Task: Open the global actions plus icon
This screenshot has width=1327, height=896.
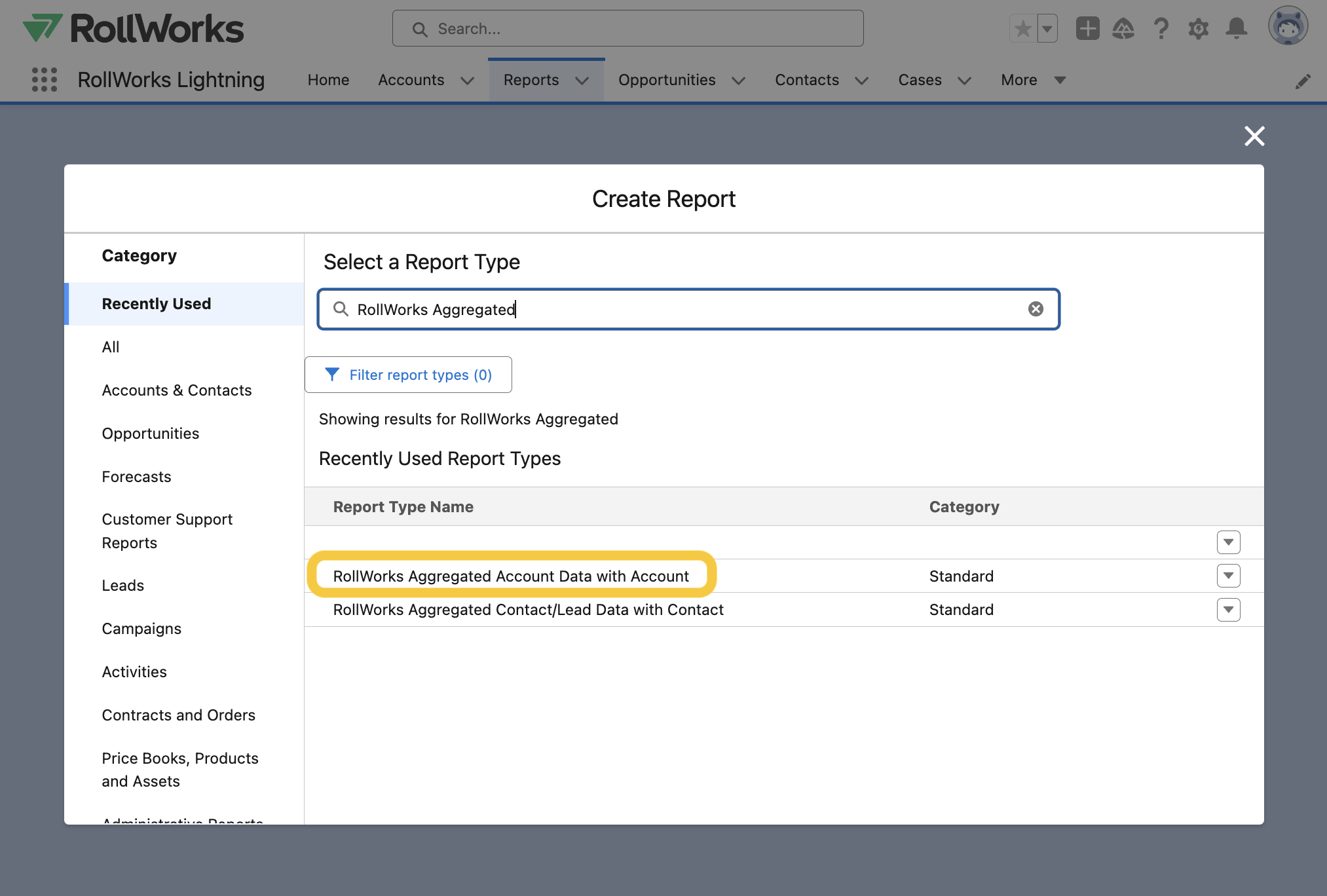Action: point(1087,28)
